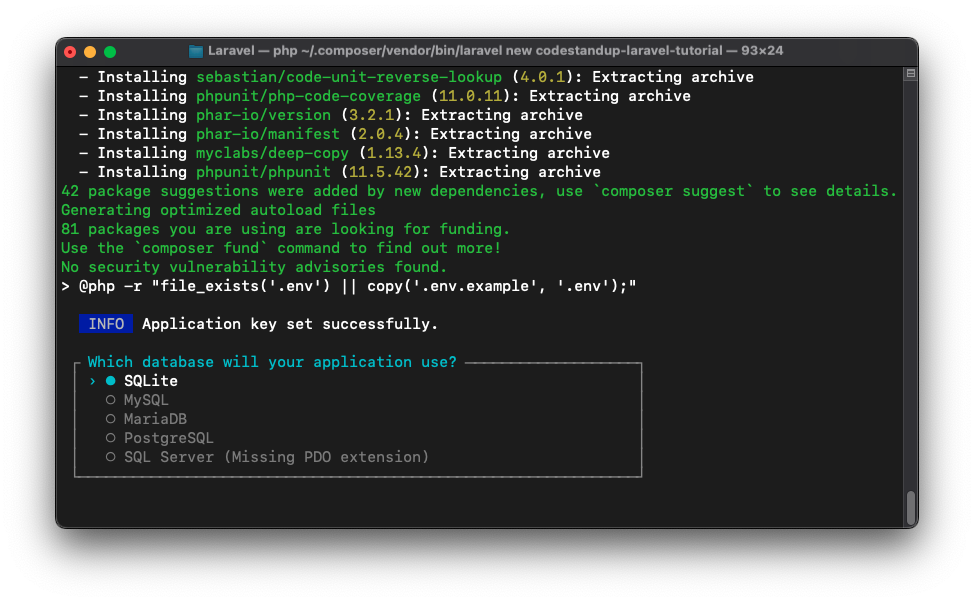The image size is (974, 602).
Task: Choose the MySQL radio option
Action: click(x=145, y=400)
